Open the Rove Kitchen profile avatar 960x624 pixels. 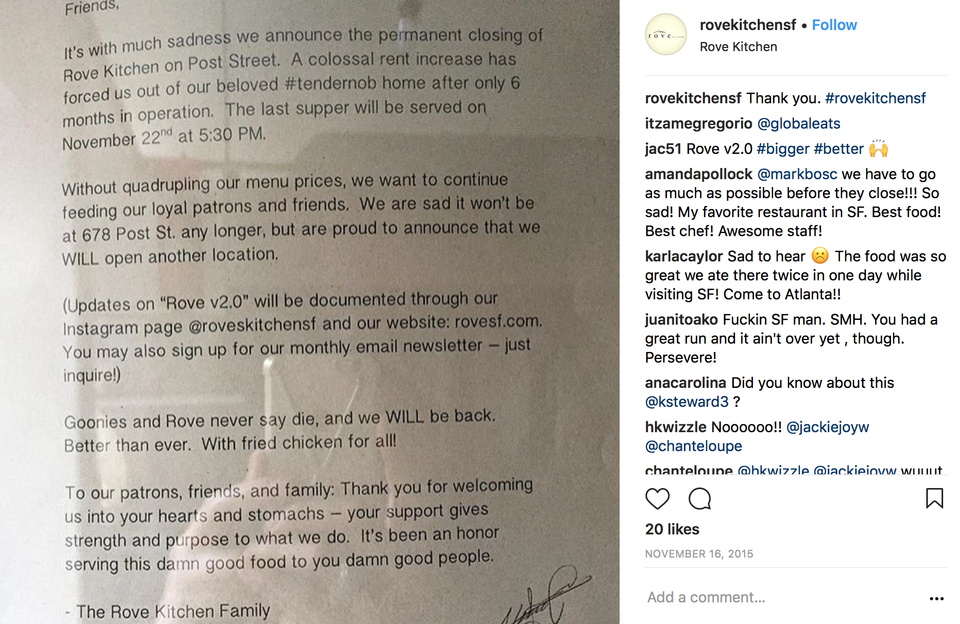click(x=666, y=35)
